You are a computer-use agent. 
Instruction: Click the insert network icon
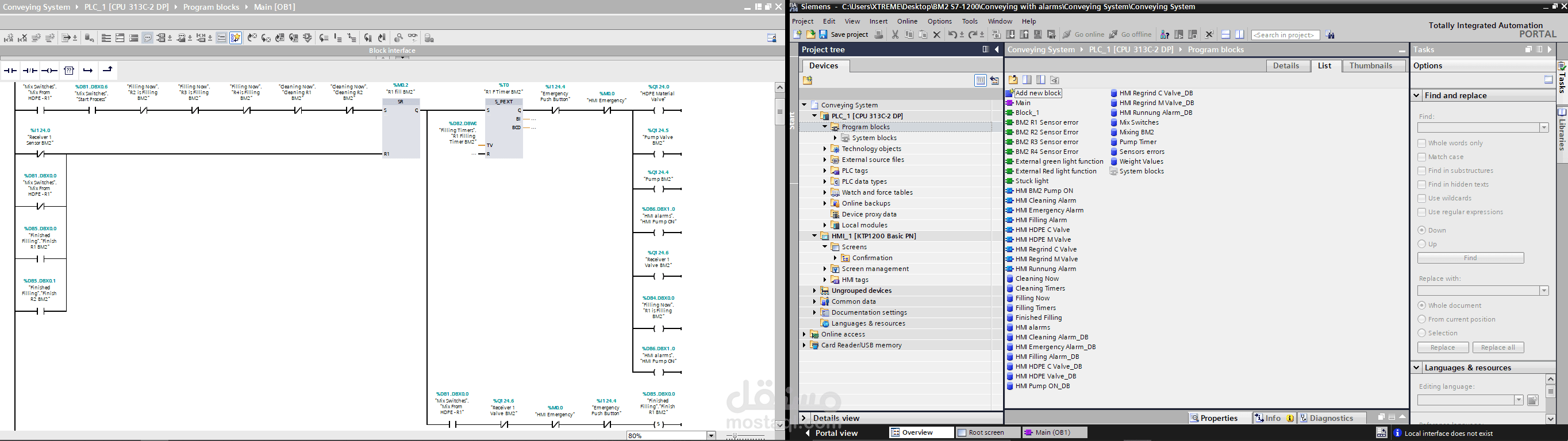click(9, 38)
